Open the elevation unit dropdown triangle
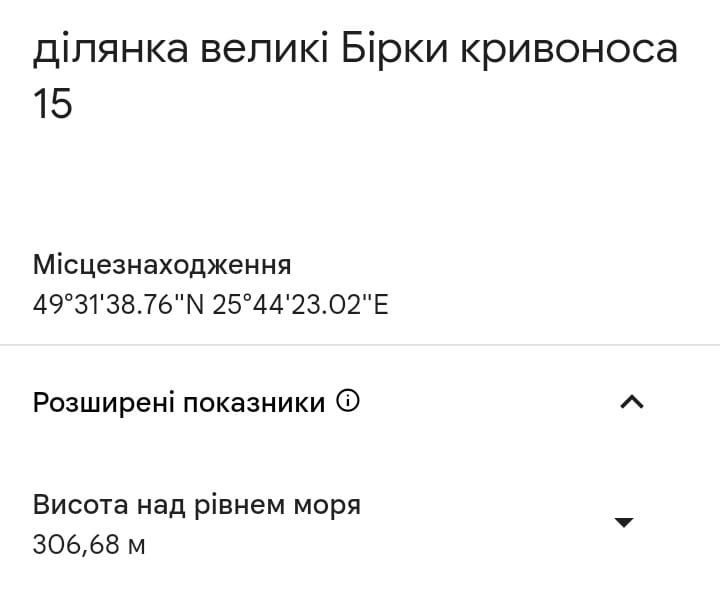This screenshot has height=603, width=720. (x=624, y=522)
